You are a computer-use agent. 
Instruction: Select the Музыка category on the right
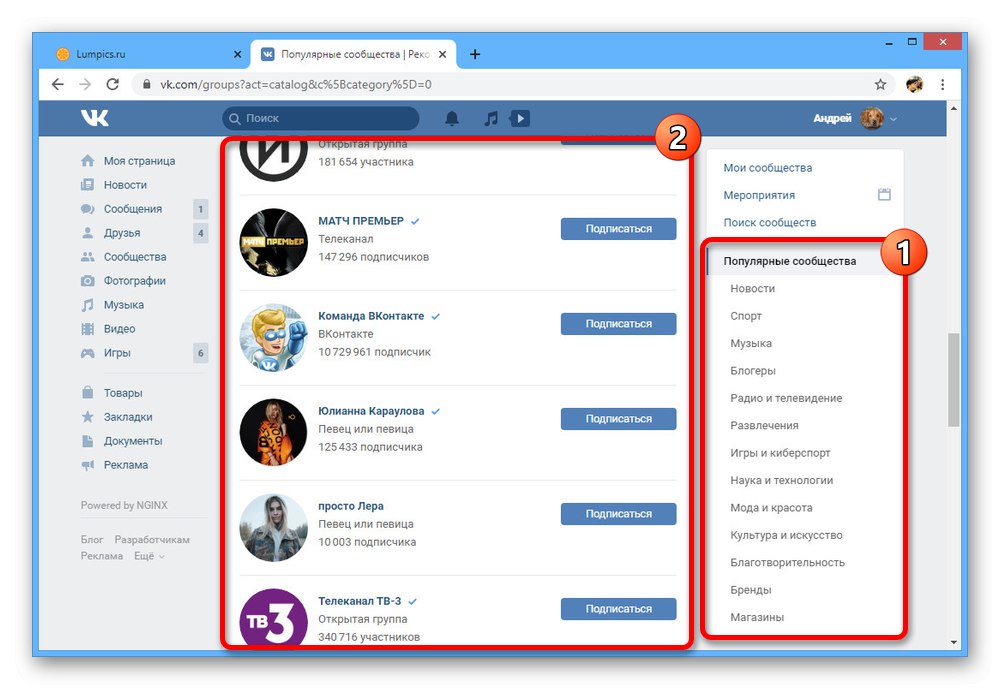(751, 343)
